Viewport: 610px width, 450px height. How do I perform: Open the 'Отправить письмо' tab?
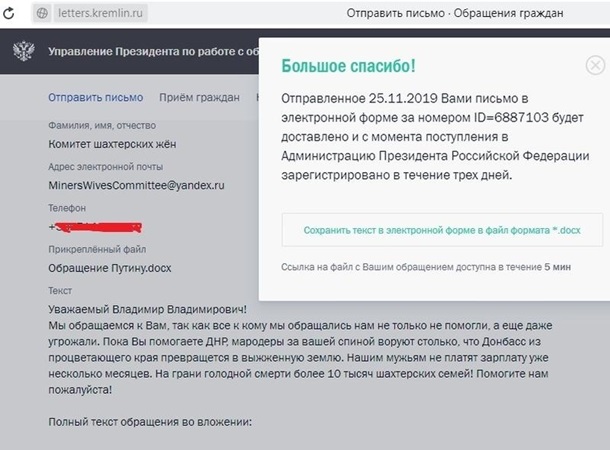(95, 97)
